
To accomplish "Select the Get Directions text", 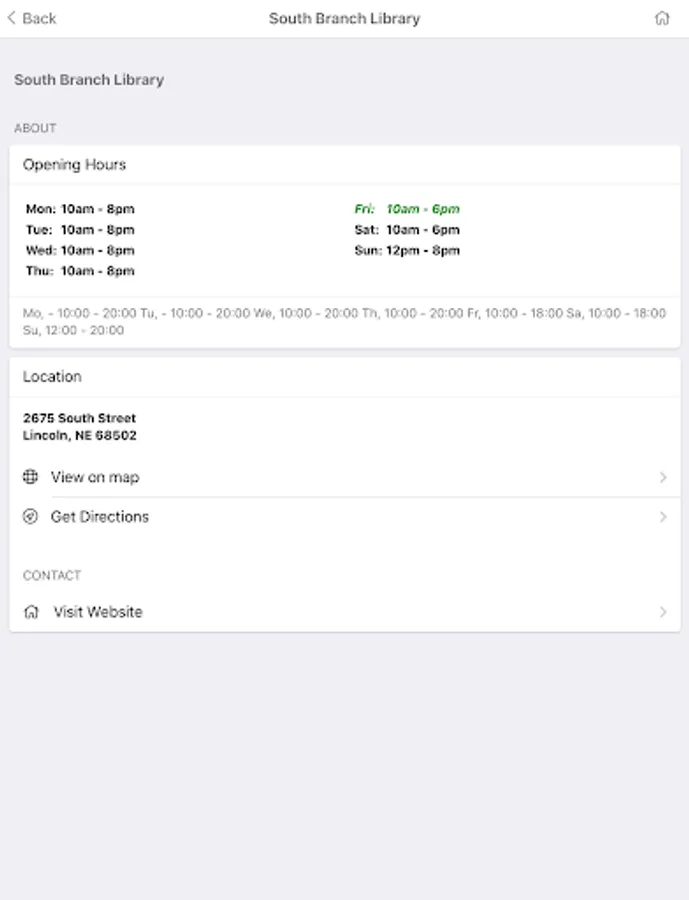I will point(100,517).
